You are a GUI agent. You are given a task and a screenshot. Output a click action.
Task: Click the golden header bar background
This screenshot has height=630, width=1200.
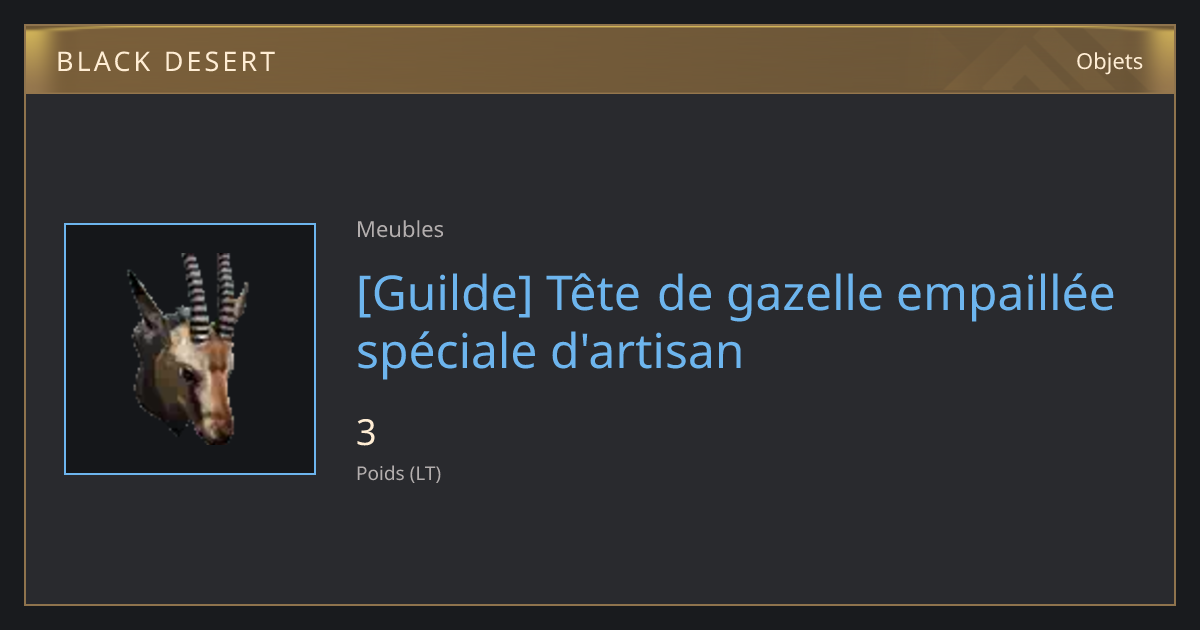click(600, 61)
